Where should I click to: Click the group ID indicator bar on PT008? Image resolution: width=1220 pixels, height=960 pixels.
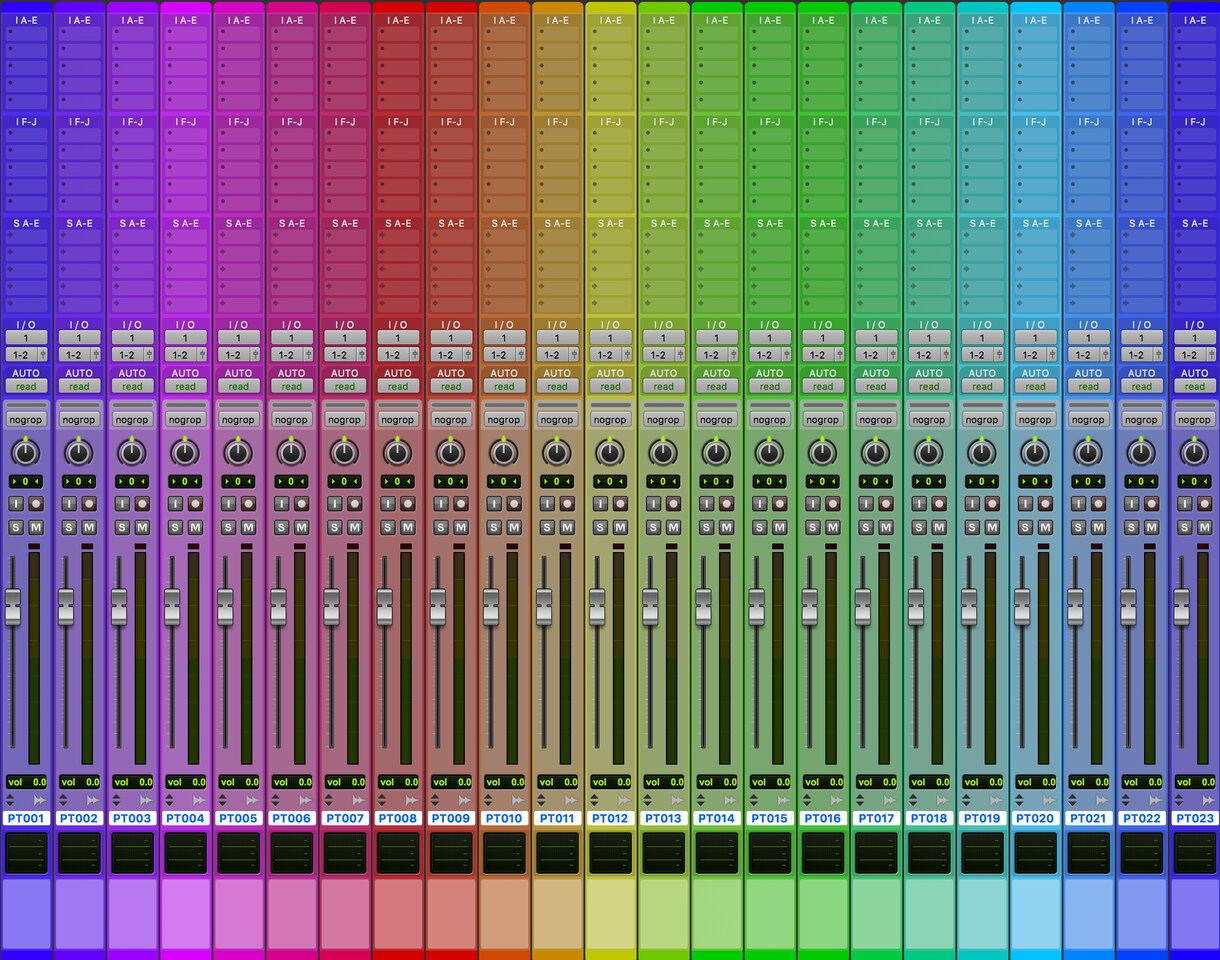(398, 405)
